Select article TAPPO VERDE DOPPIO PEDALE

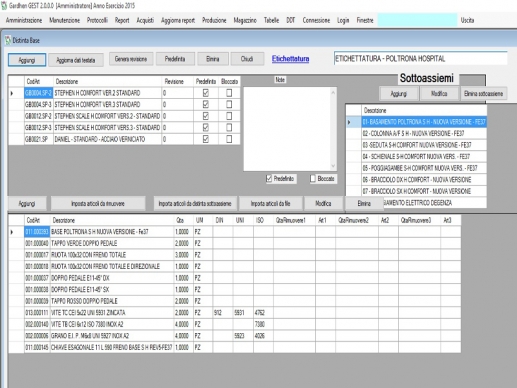click(235, 243)
